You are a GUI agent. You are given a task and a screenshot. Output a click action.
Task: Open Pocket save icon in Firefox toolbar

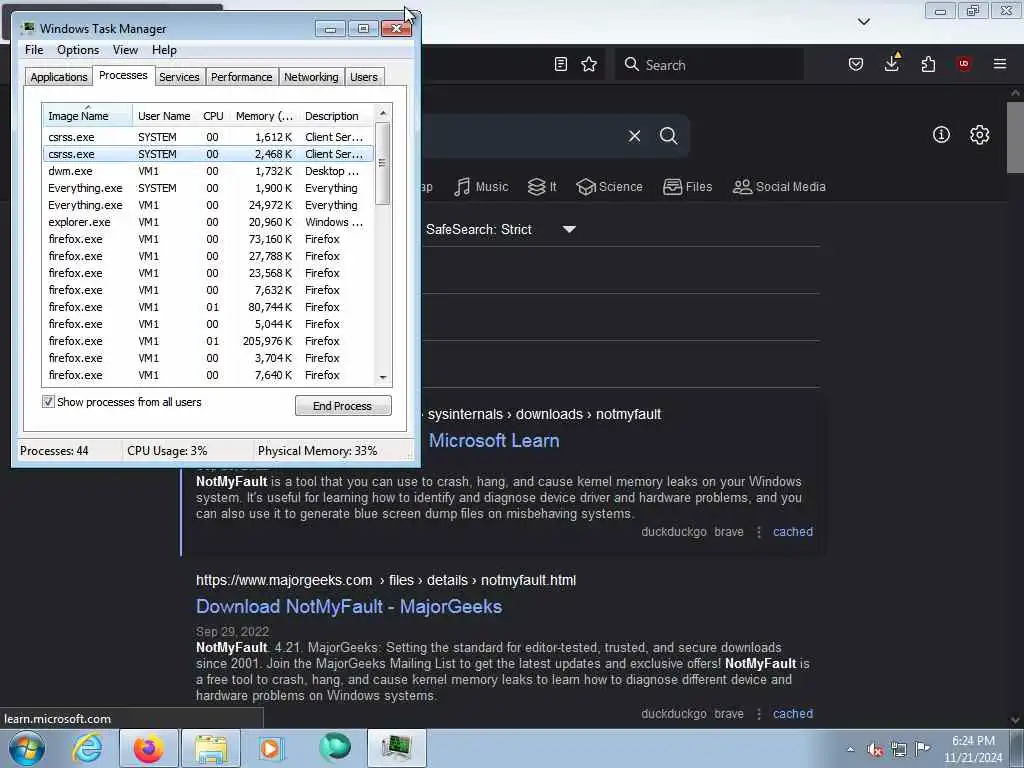(856, 64)
